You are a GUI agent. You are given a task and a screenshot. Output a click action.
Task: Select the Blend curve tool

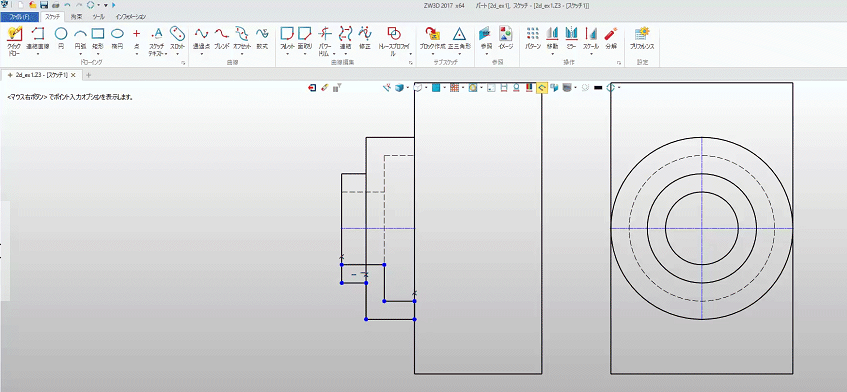(x=221, y=39)
